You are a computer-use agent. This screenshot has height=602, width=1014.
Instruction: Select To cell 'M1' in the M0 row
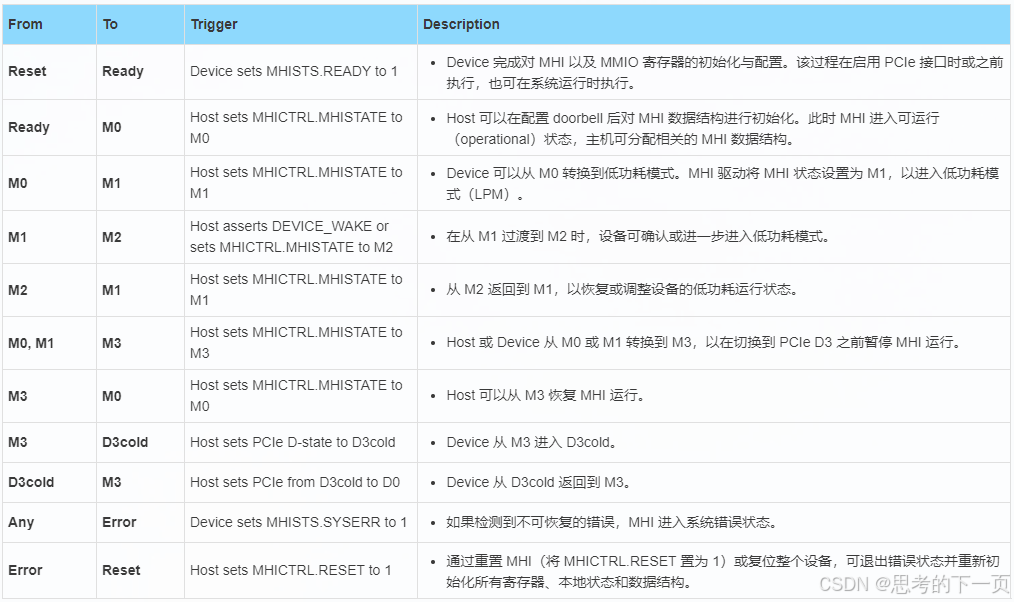coord(112,183)
